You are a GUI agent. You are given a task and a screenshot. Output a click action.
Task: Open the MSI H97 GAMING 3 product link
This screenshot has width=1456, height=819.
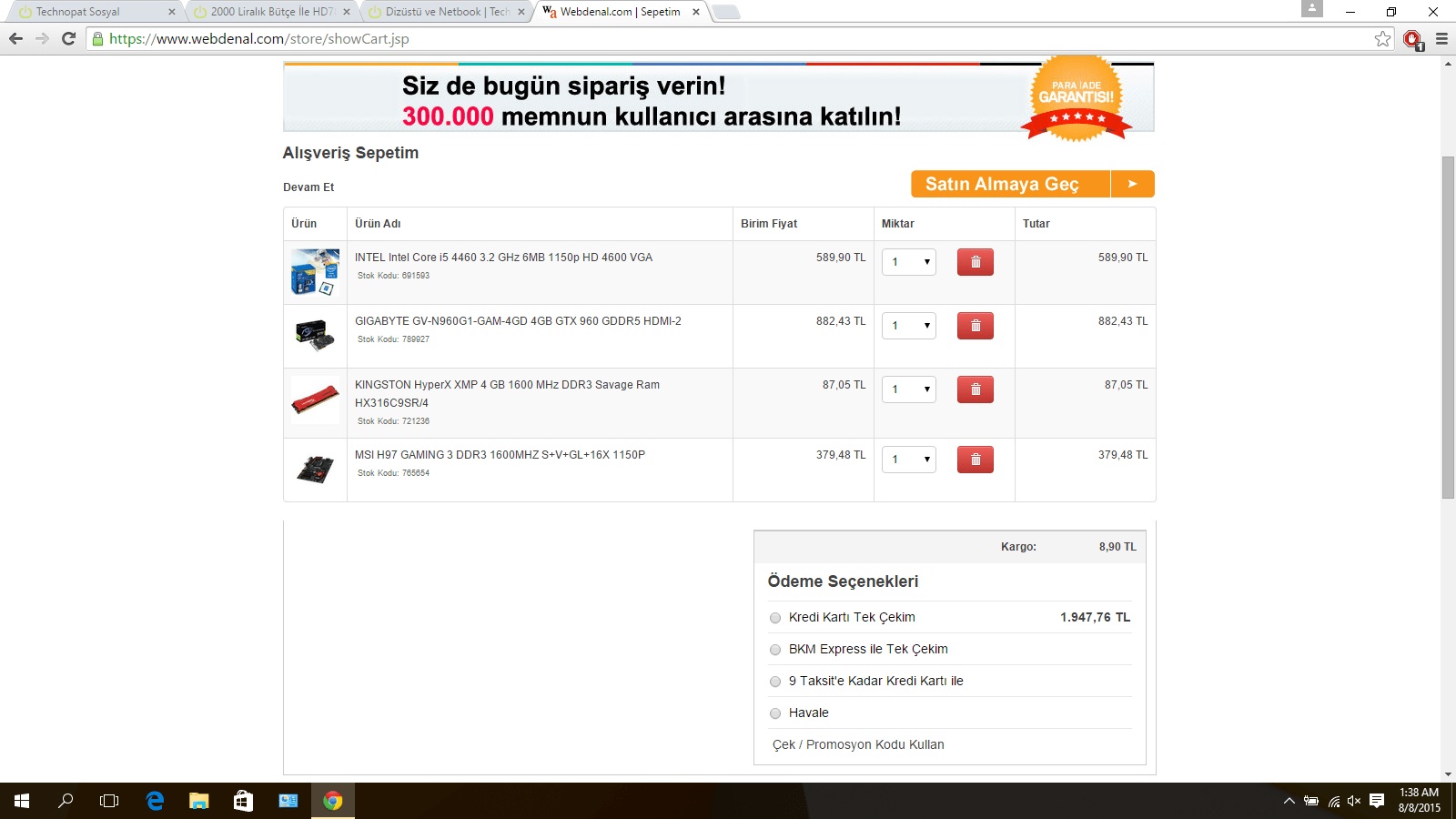pos(500,455)
